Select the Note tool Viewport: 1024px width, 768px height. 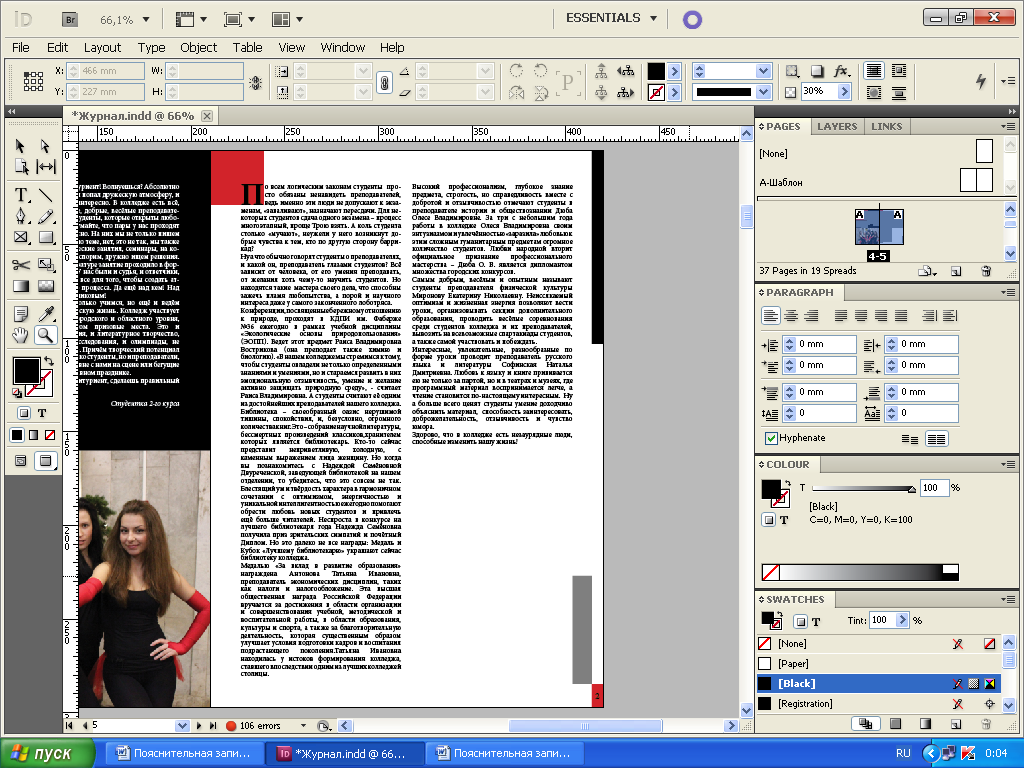point(22,314)
